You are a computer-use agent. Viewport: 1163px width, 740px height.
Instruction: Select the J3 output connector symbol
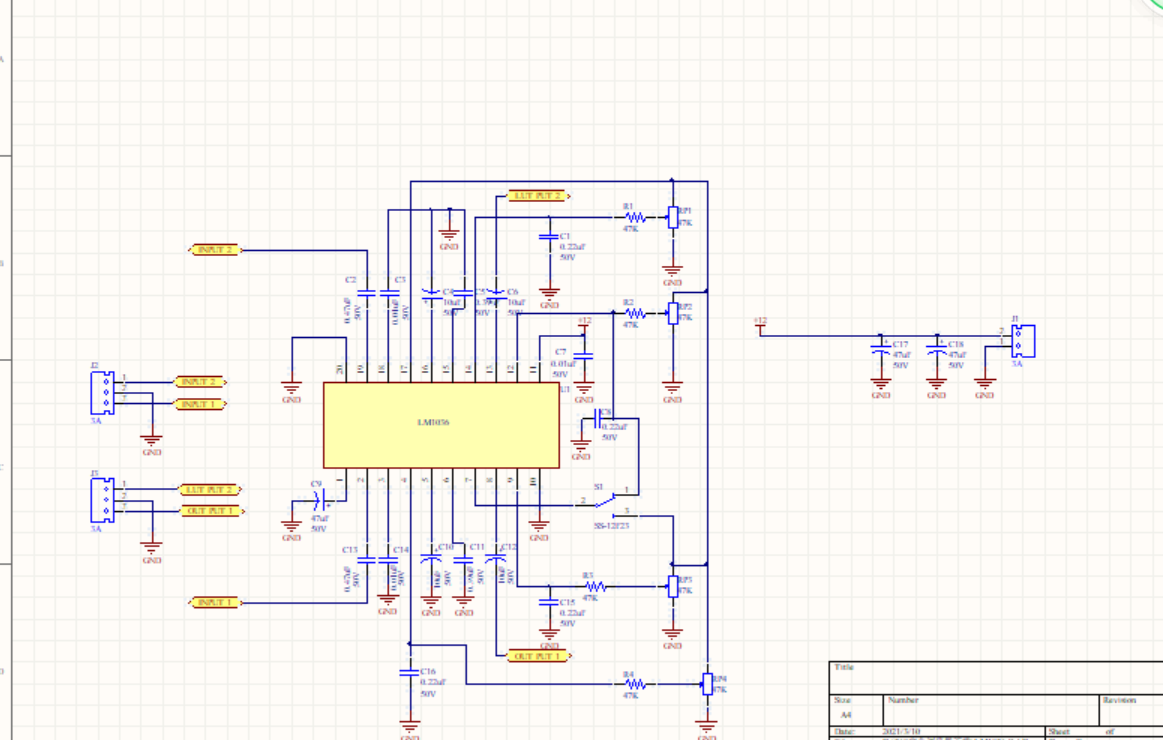coord(102,501)
